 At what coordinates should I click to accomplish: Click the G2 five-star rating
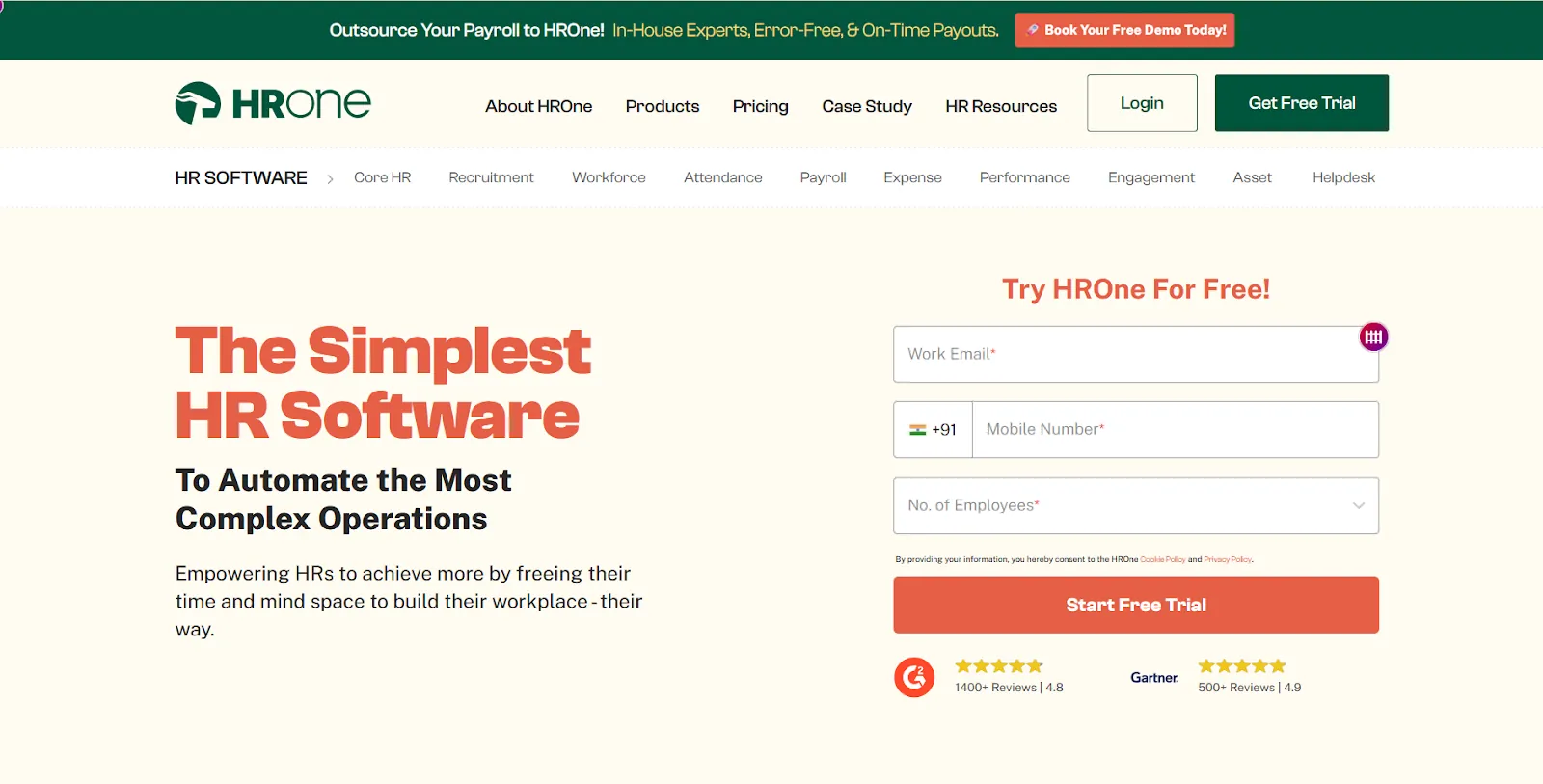coord(999,666)
